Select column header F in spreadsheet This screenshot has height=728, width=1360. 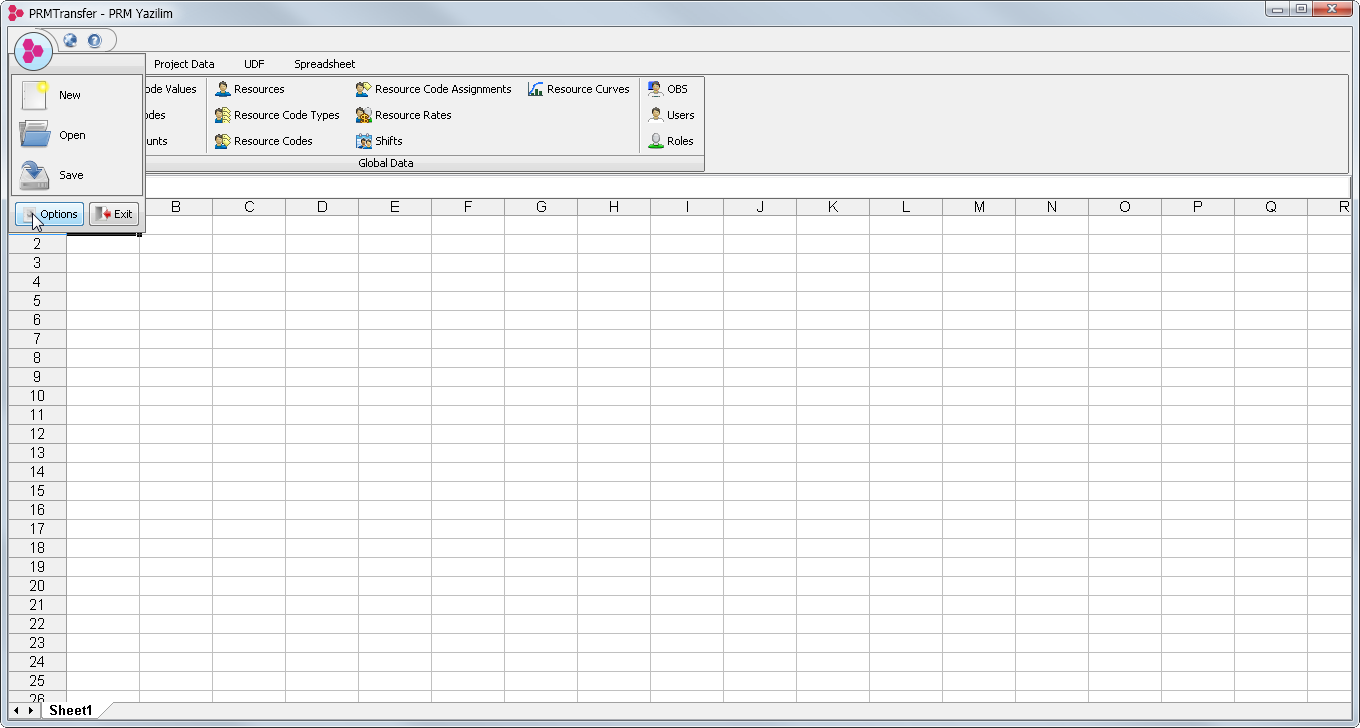coord(468,207)
